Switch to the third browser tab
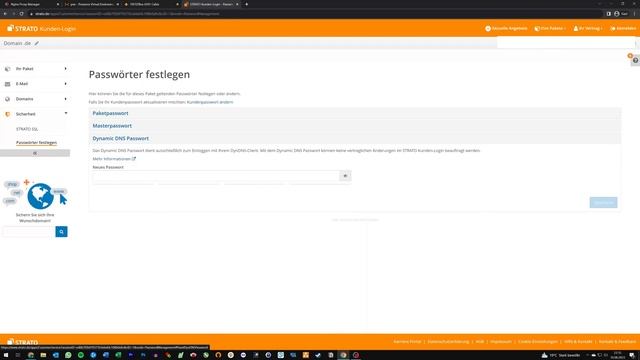This screenshot has height=360, width=640. click(151, 4)
